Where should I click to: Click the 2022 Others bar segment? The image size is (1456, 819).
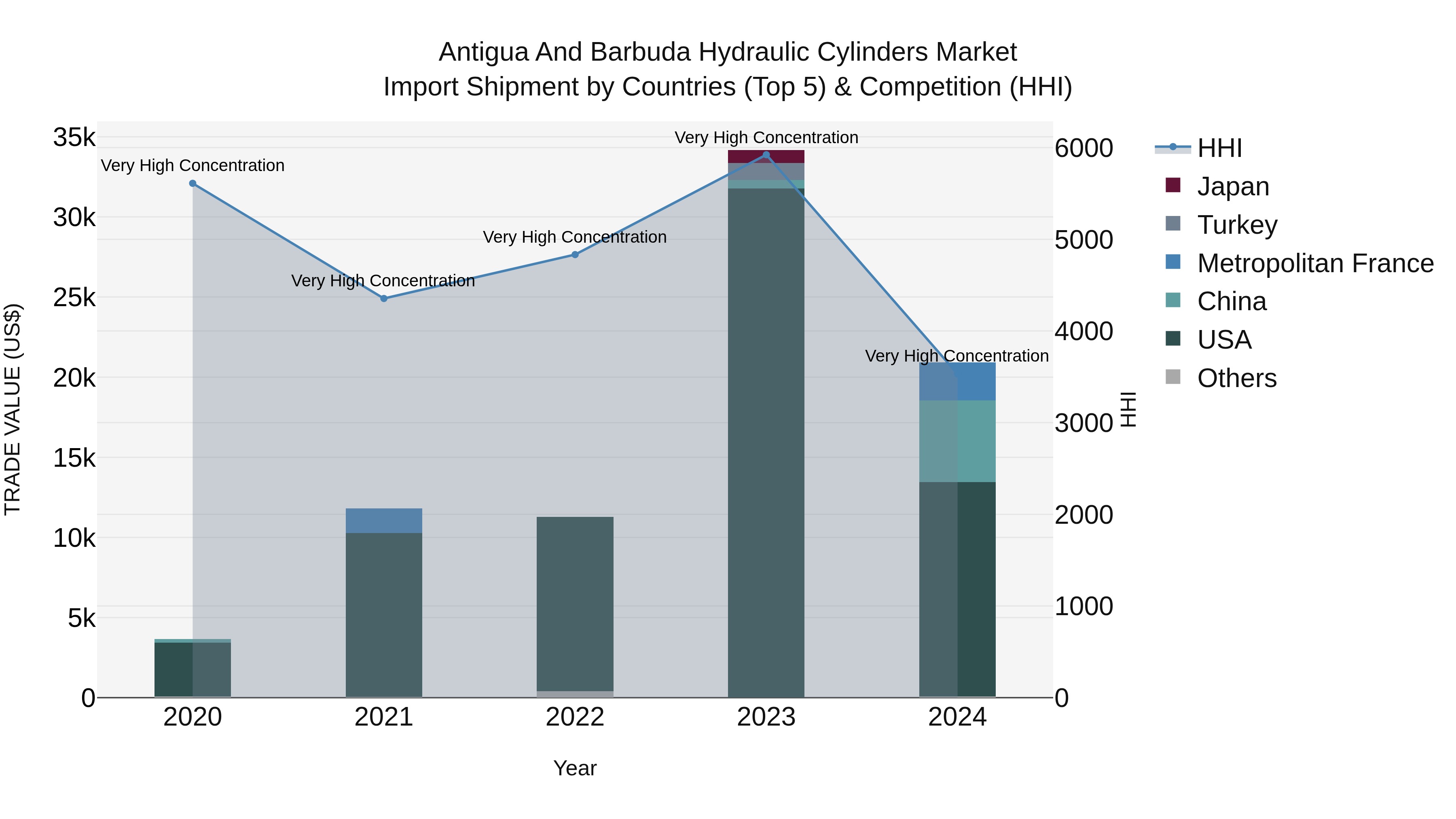(x=575, y=694)
